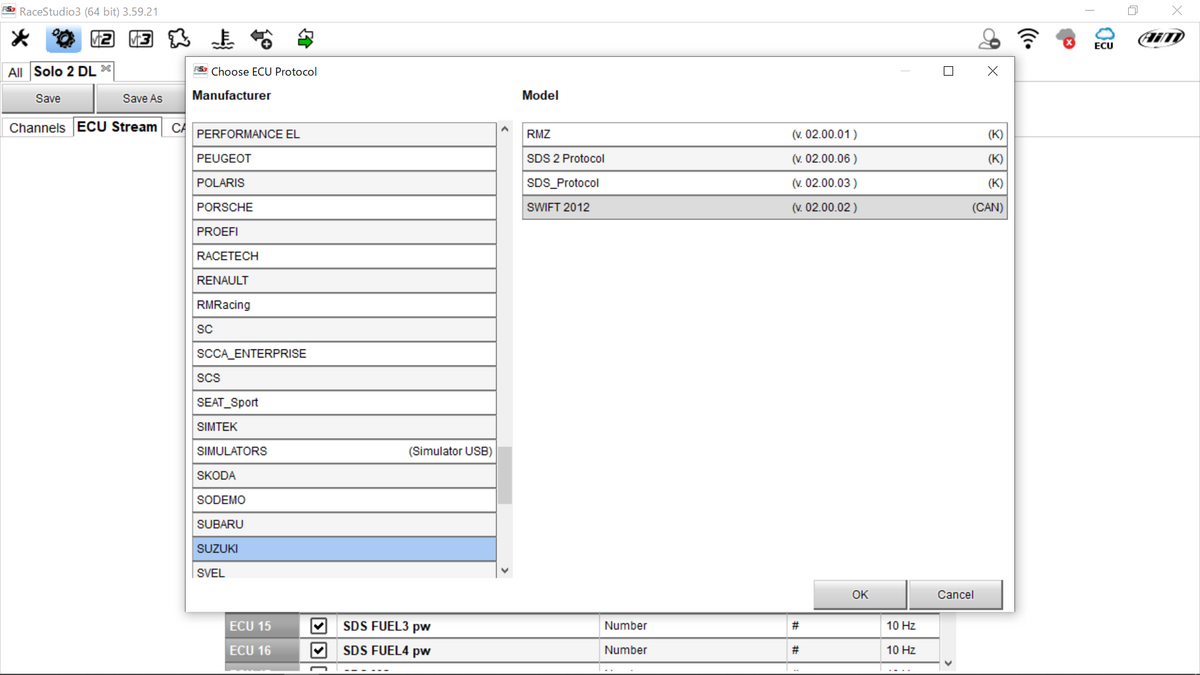Launch the Analysis v3 icon
This screenshot has width=1200, height=675.
[x=141, y=39]
